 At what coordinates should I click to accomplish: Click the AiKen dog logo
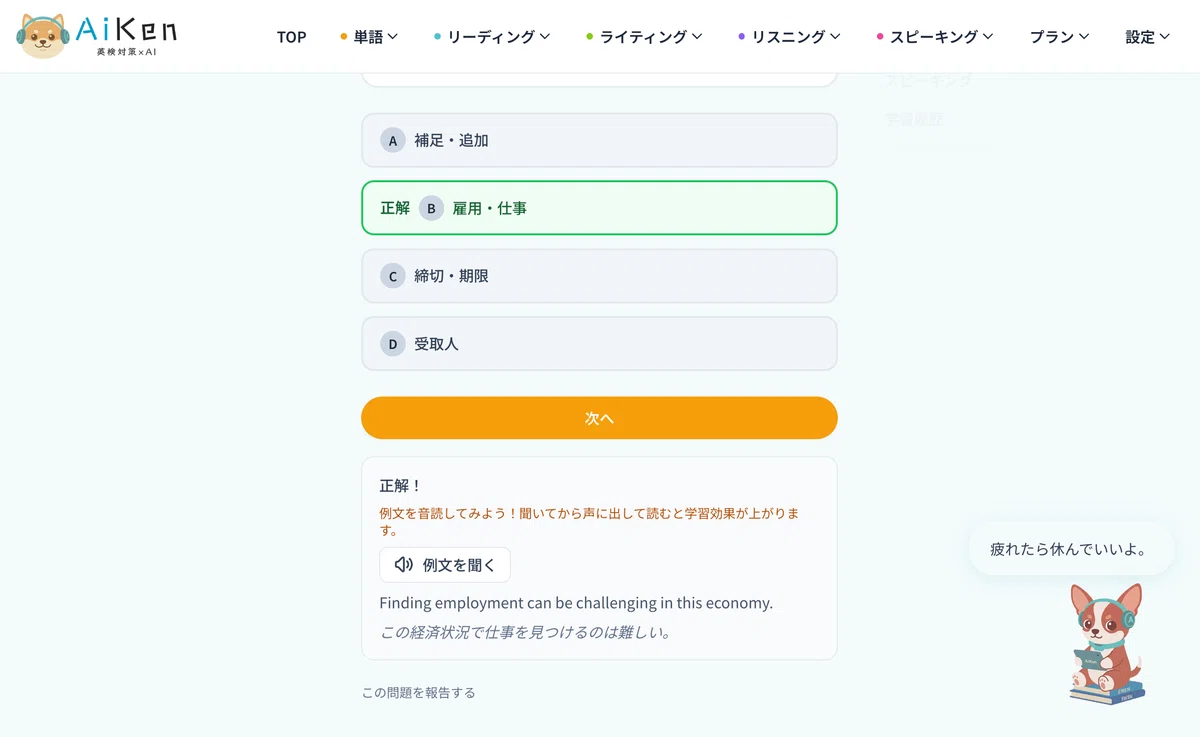point(96,36)
